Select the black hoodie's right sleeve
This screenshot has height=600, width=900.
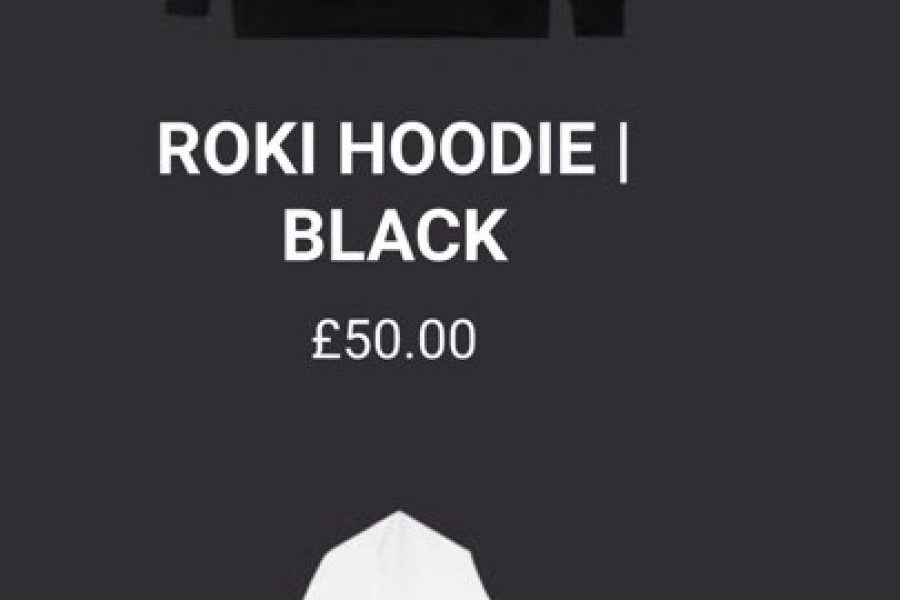[600, 16]
